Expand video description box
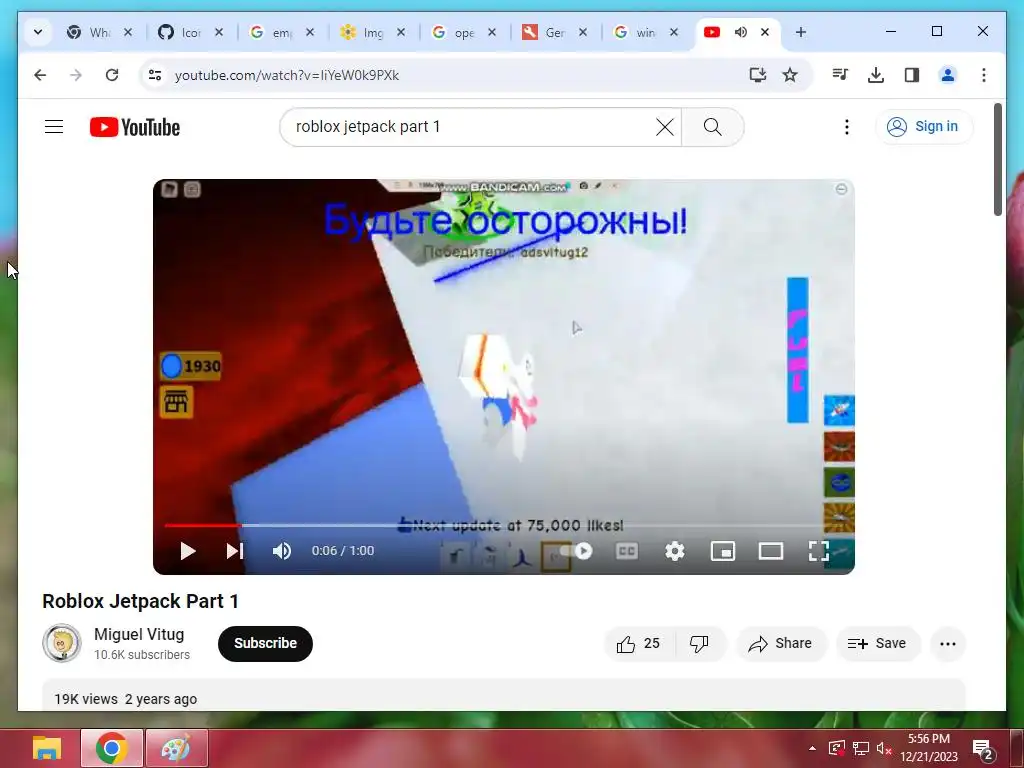Screen dimensions: 1024x768 [x=504, y=696]
